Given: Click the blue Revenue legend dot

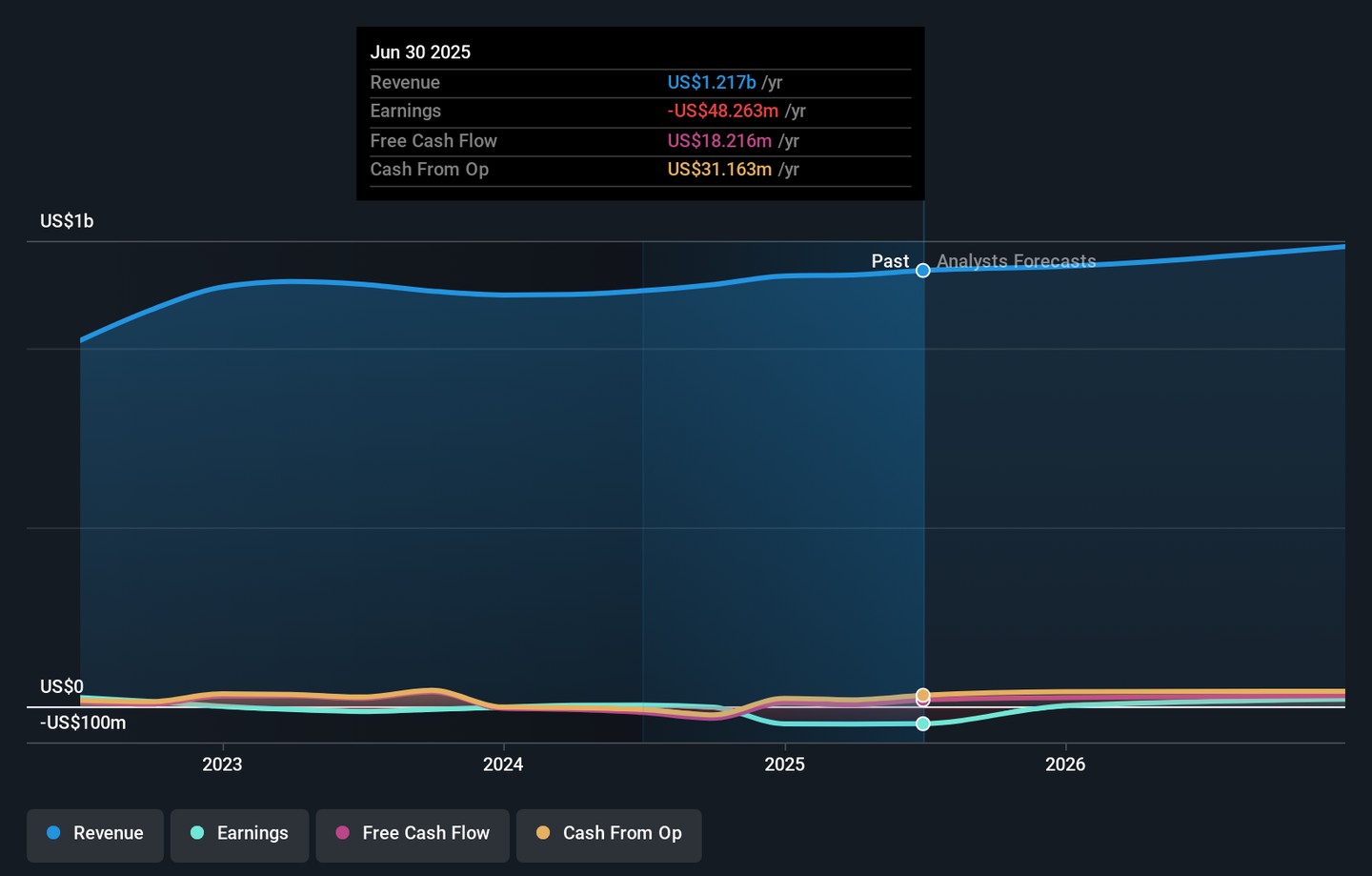Looking at the screenshot, I should click(x=54, y=833).
